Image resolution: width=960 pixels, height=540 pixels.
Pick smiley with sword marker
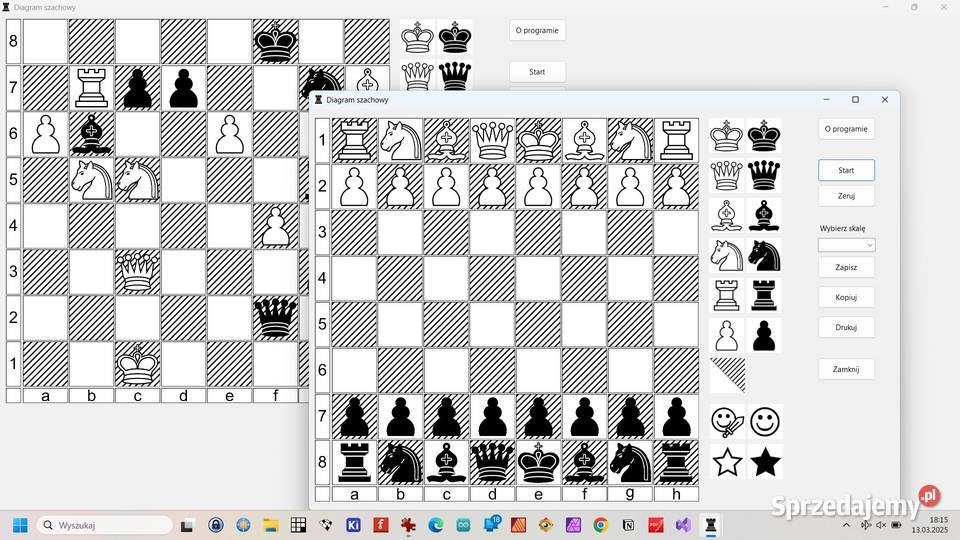click(x=727, y=422)
